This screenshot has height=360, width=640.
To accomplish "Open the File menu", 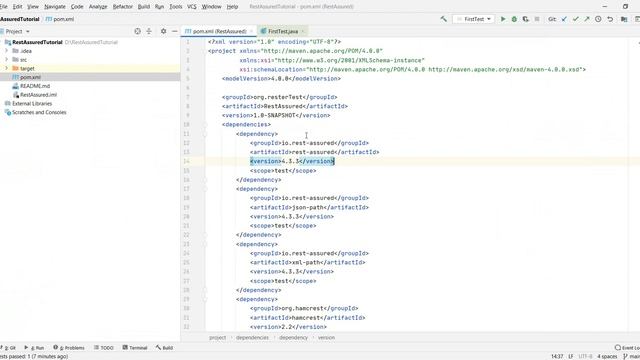I will [x=4, y=7].
